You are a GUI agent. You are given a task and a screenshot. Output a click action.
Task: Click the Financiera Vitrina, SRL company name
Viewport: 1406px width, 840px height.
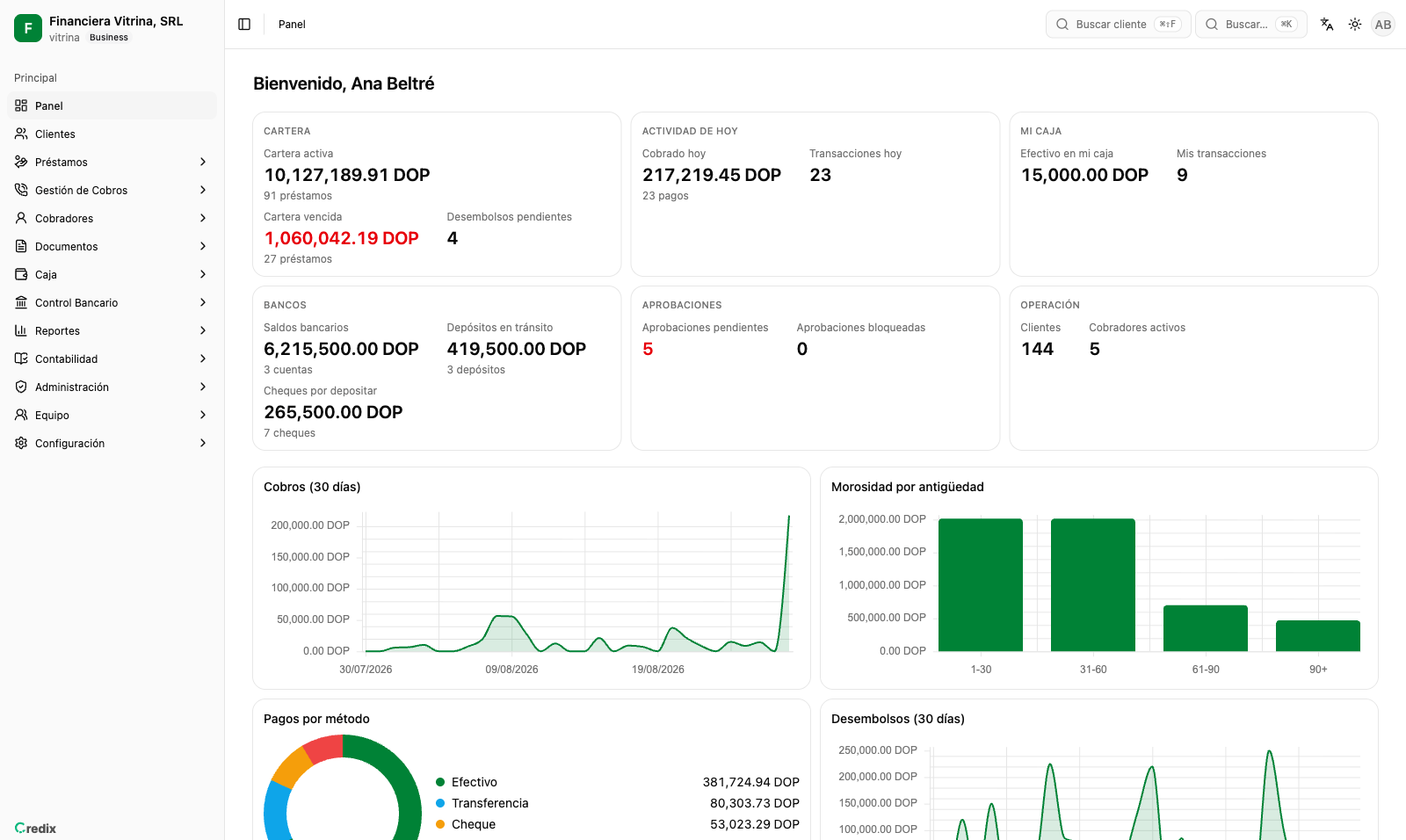pos(116,21)
